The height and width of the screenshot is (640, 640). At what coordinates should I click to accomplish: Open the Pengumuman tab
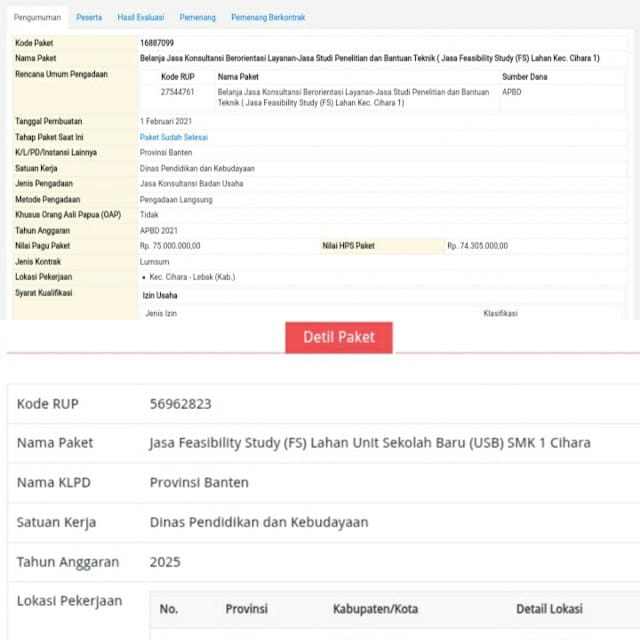coord(36,17)
